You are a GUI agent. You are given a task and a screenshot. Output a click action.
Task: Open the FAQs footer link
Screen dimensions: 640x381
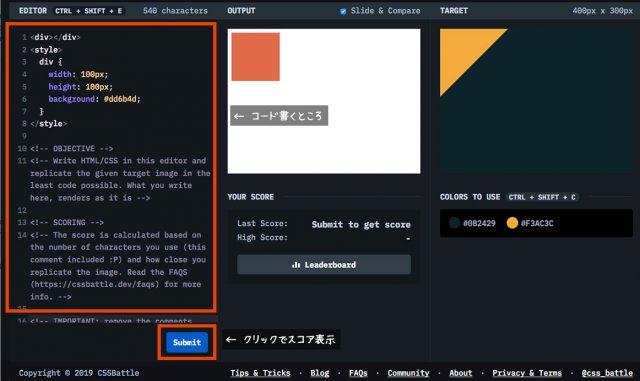[358, 373]
